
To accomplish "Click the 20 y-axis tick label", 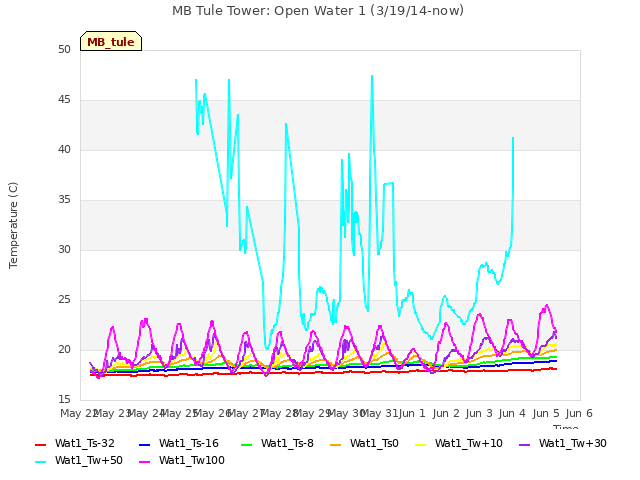I will pyautogui.click(x=64, y=350).
